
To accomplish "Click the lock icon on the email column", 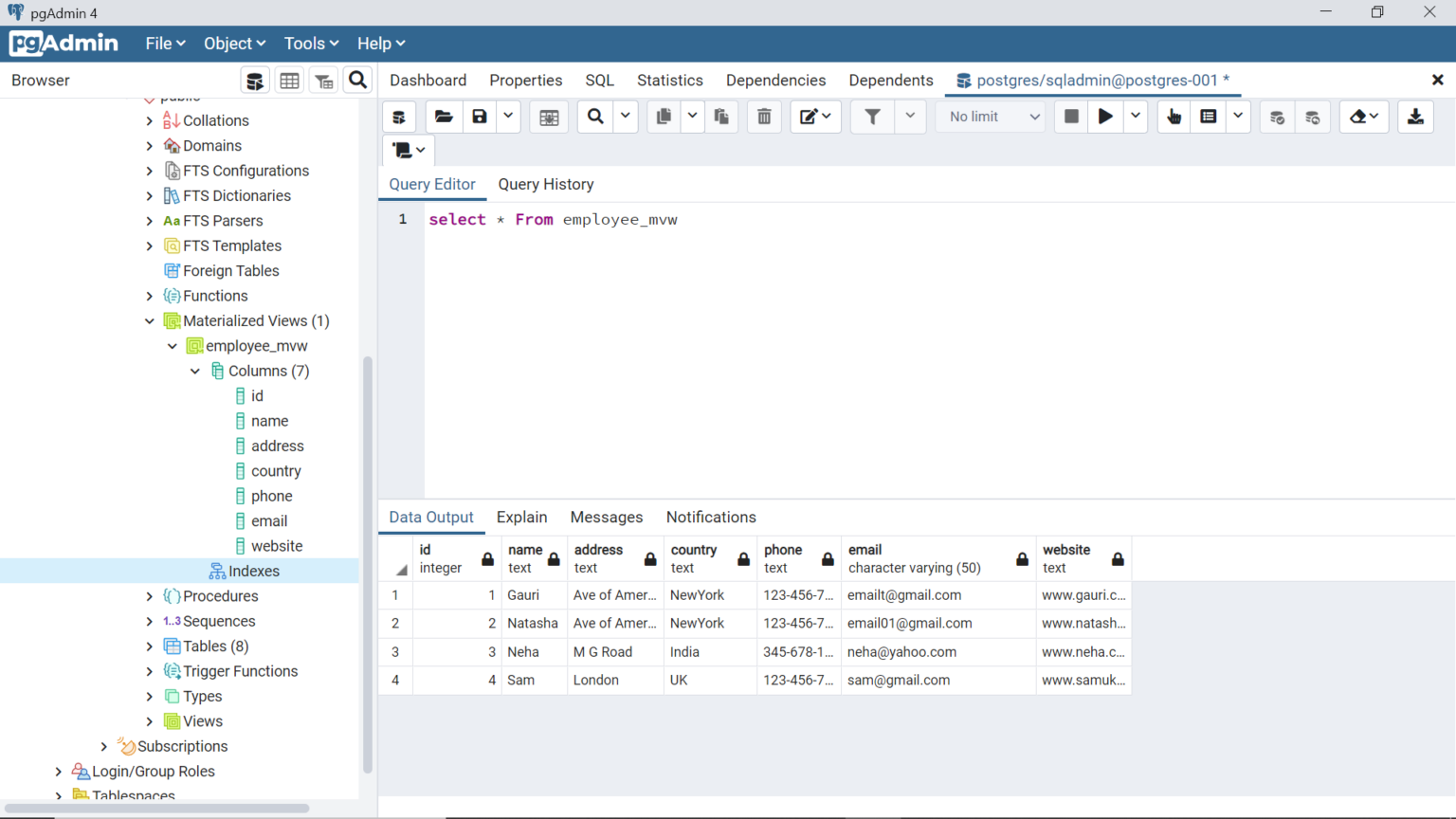I will tap(1021, 558).
